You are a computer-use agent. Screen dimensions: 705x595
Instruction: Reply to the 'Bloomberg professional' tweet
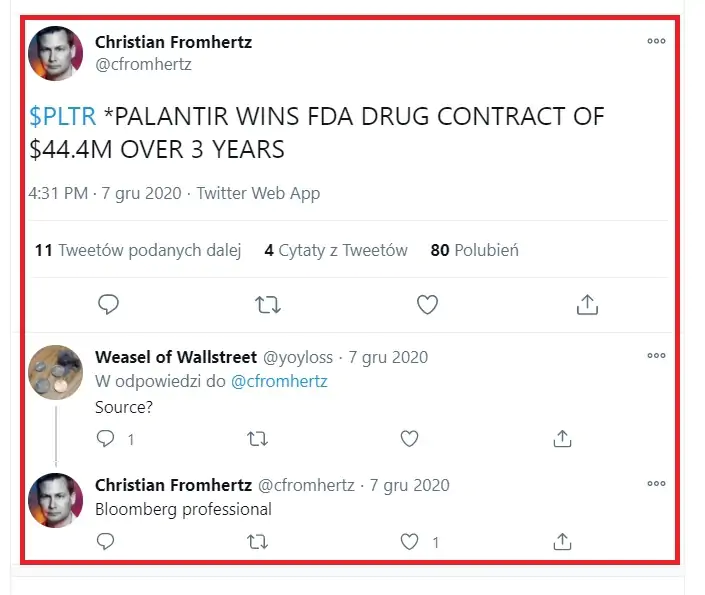click(106, 542)
